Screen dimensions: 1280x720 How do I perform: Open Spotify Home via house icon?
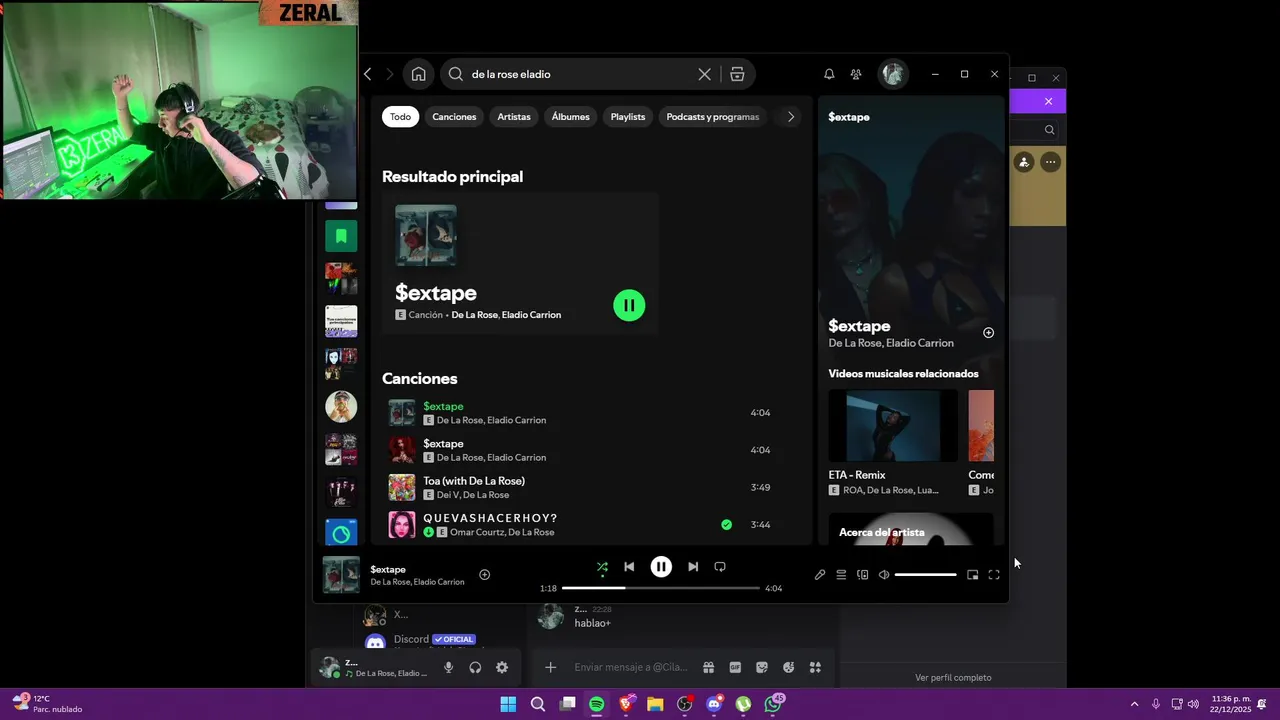(x=418, y=74)
